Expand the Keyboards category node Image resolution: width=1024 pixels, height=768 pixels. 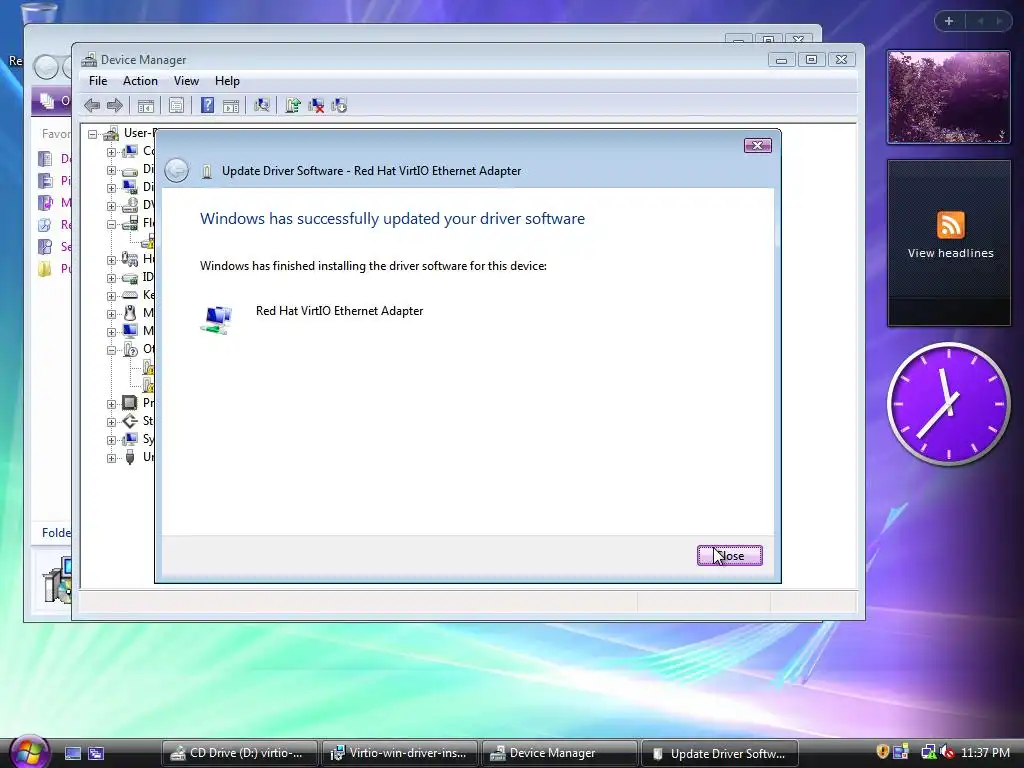[111, 296]
